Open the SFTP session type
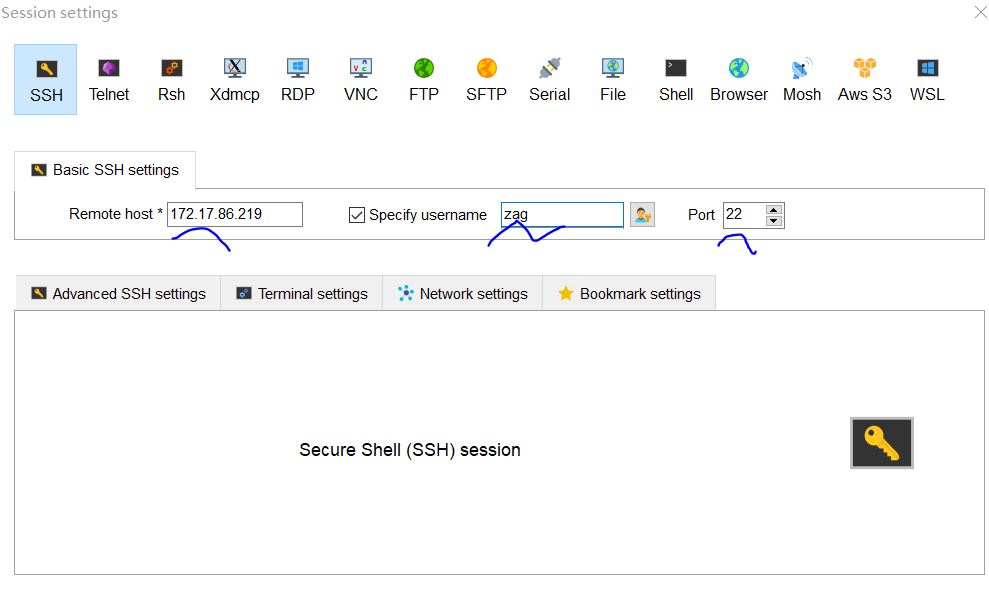 tap(486, 79)
